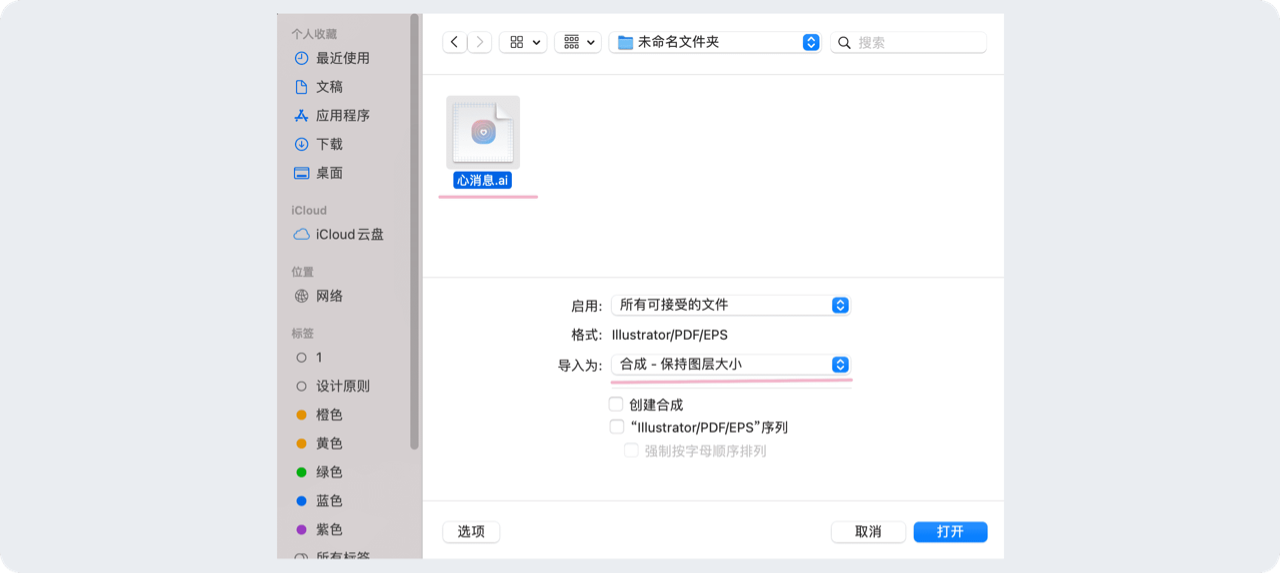
Task: Click the cloud icon beside iCloud云盘
Action: [x=301, y=234]
